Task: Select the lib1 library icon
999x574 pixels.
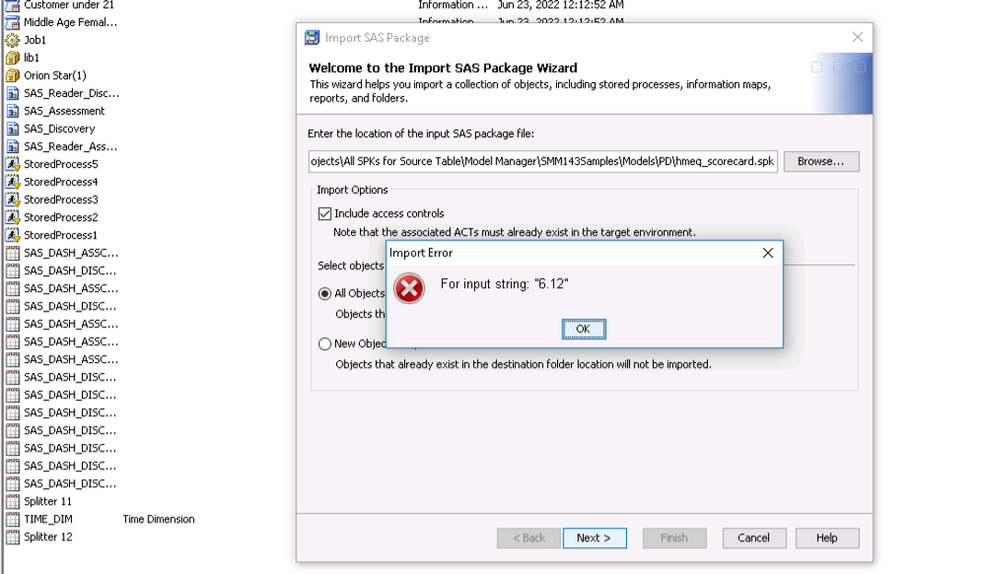Action: pyautogui.click(x=12, y=58)
